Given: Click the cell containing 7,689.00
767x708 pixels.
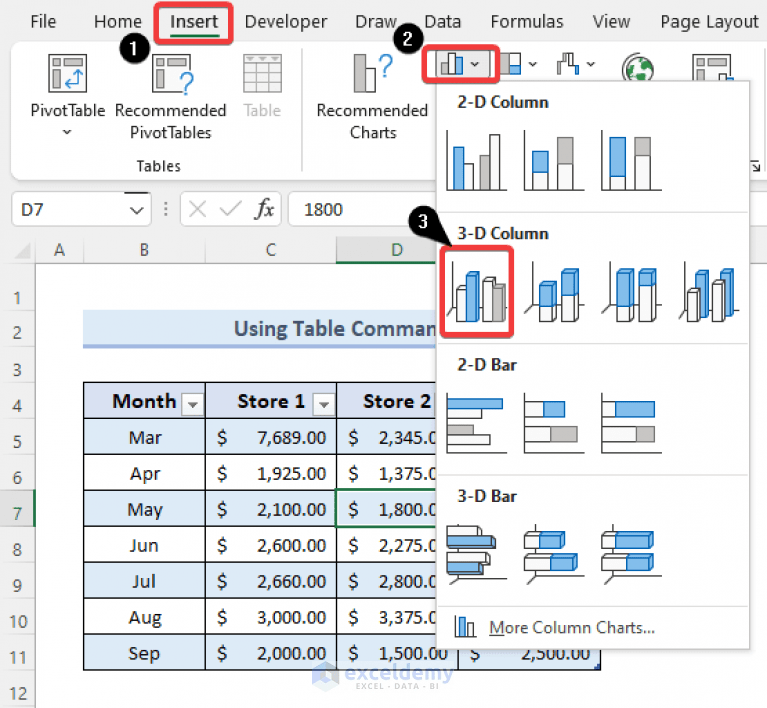Looking at the screenshot, I should coord(271,437).
